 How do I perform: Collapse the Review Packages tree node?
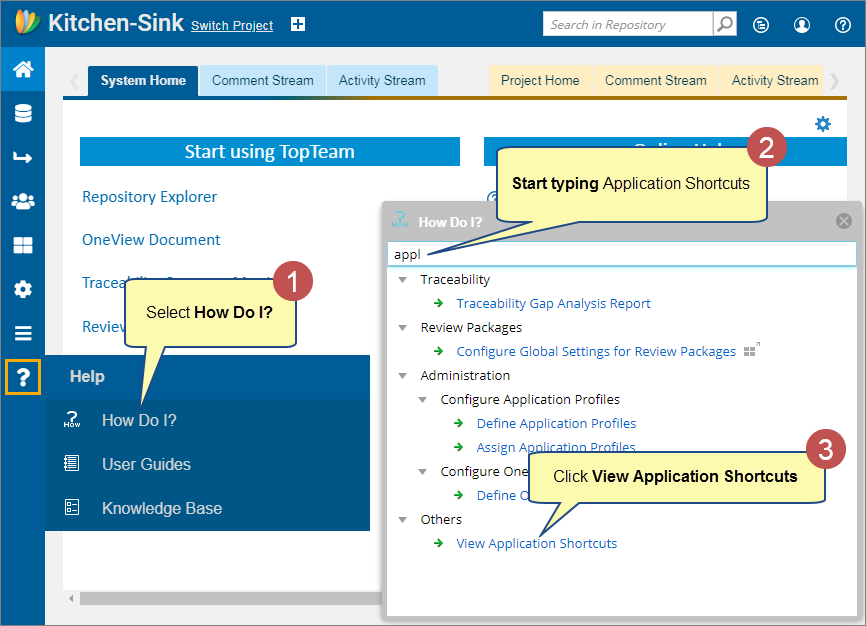click(403, 328)
